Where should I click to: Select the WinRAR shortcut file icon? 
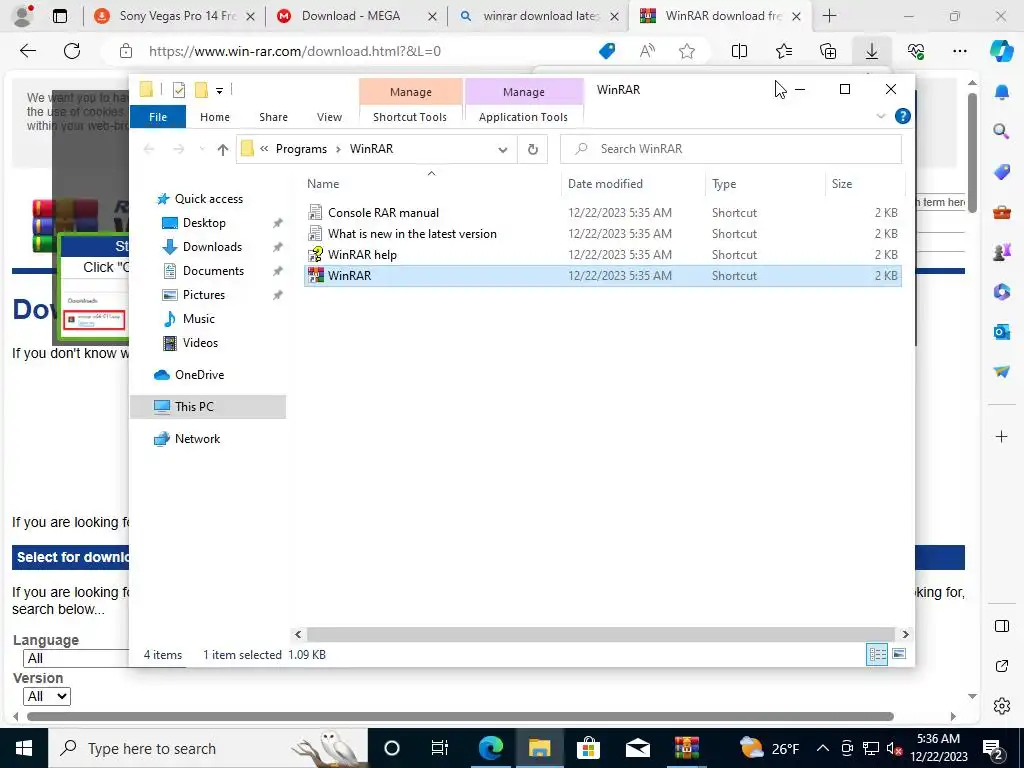tap(316, 276)
